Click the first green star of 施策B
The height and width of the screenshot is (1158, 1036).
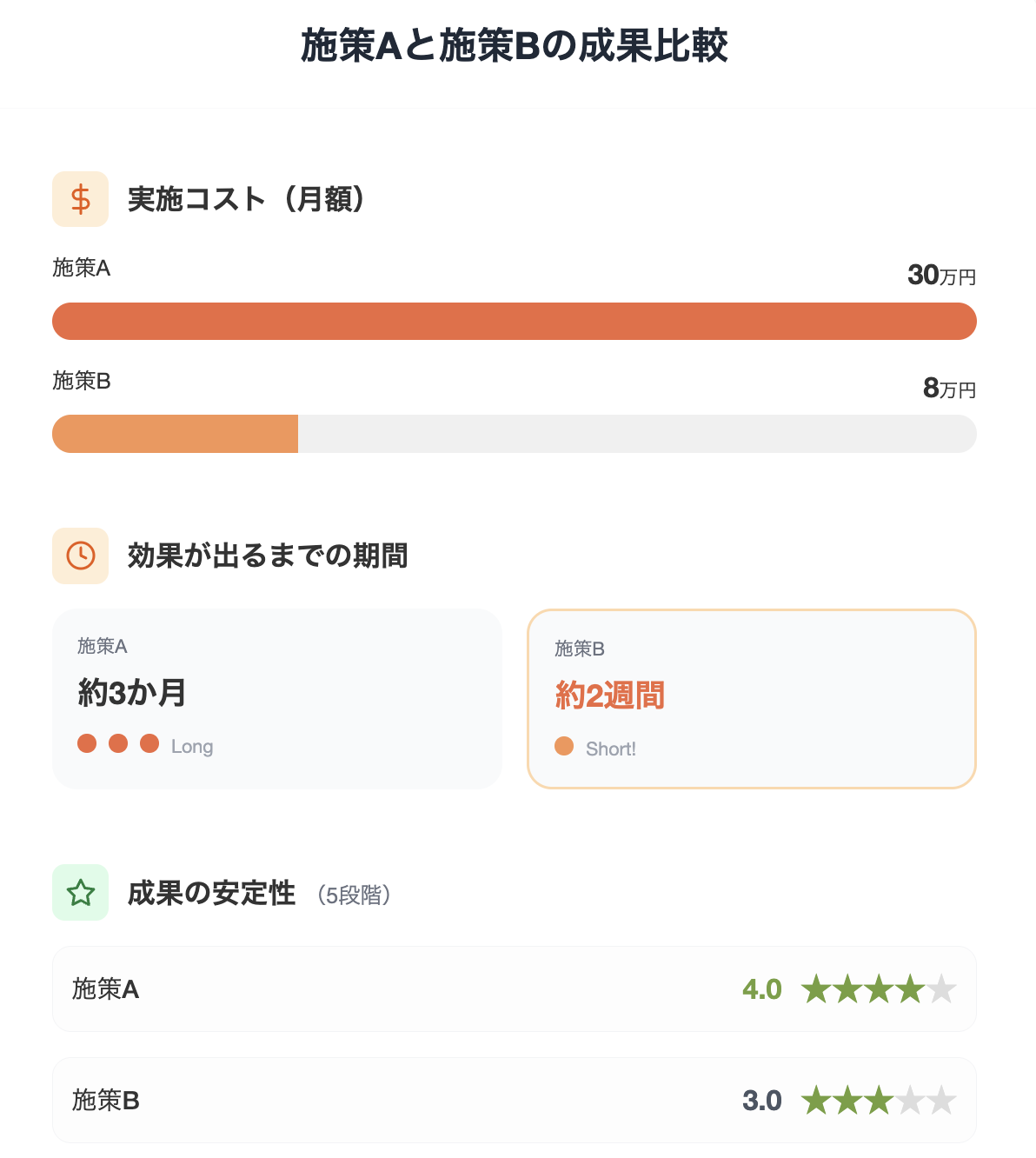pos(816,1101)
